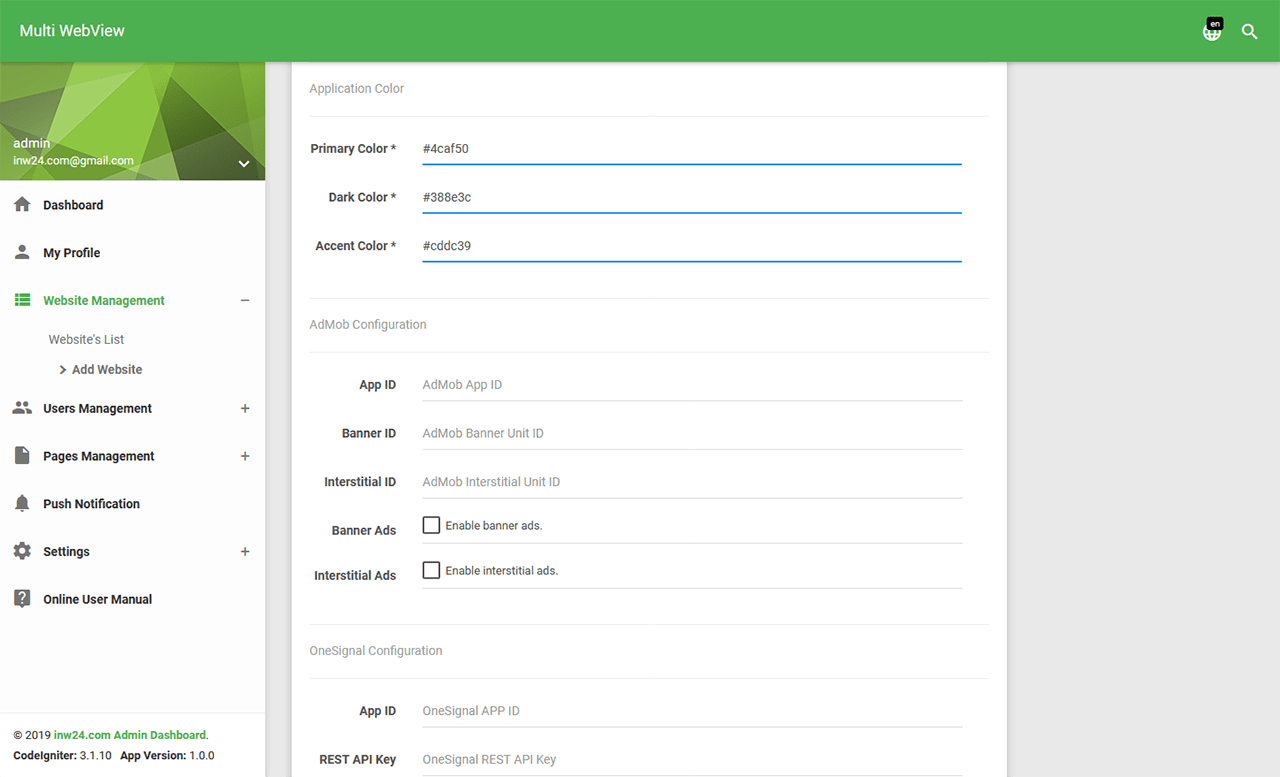
Task: Click the admin username text
Action: (x=31, y=143)
